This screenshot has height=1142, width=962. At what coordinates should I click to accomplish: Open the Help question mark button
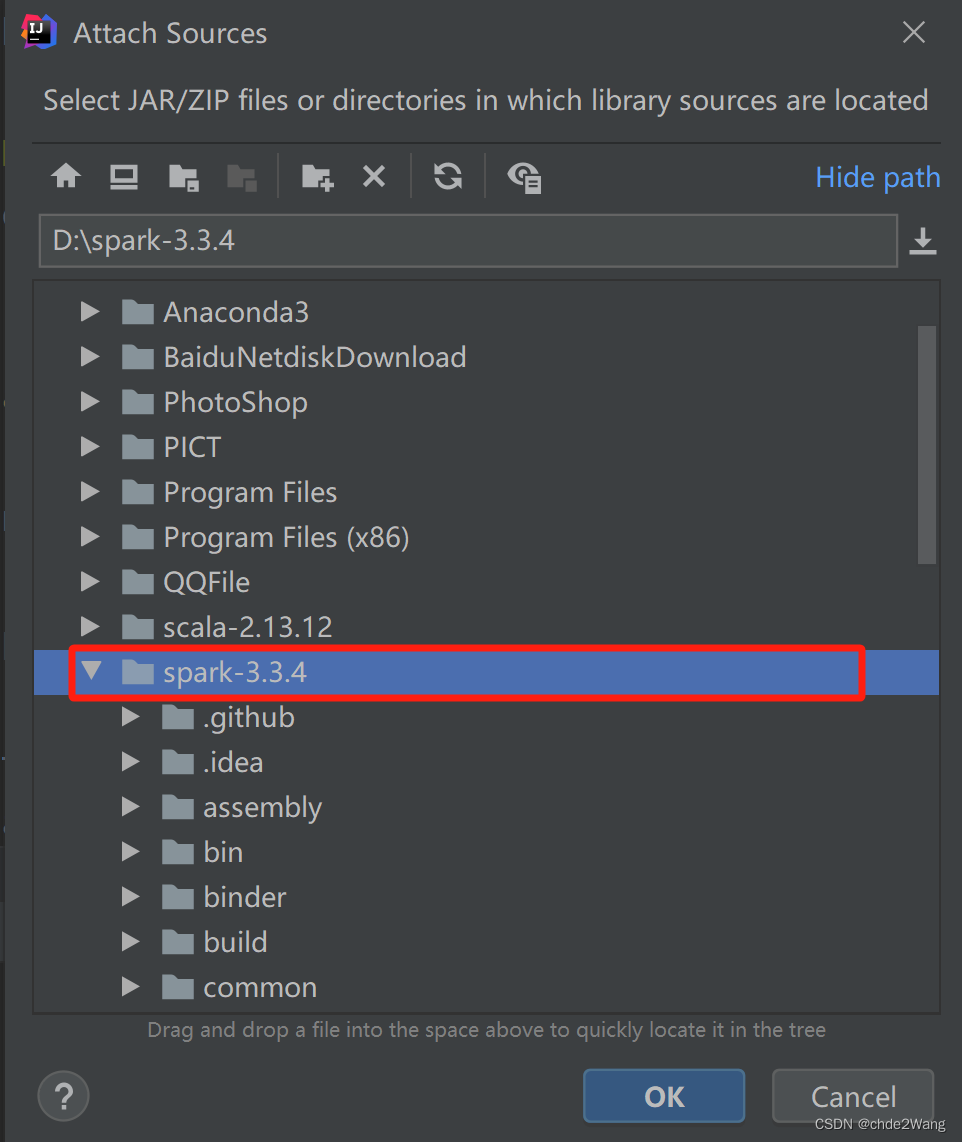point(63,1095)
